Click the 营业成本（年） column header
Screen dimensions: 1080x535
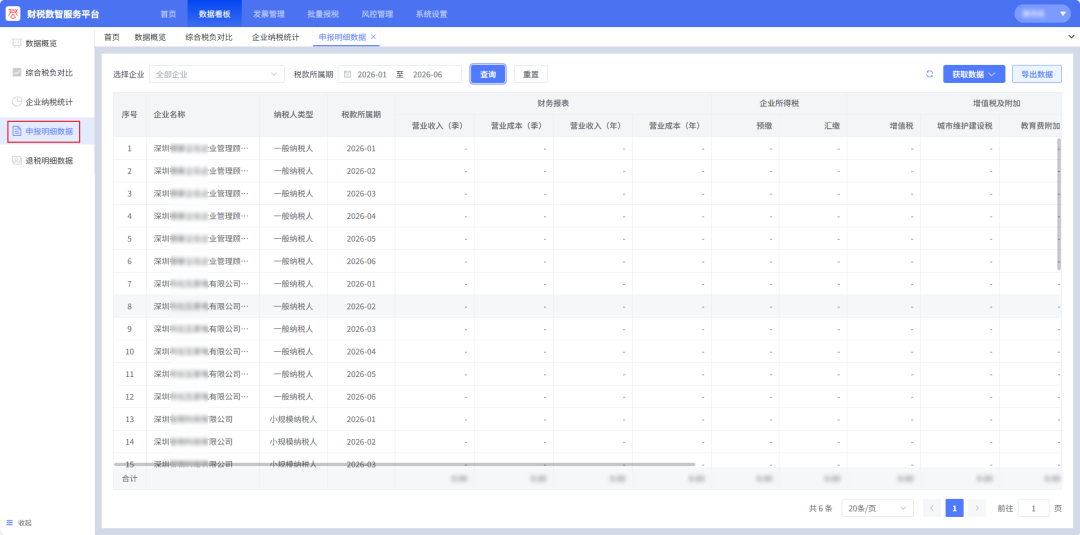(674, 126)
